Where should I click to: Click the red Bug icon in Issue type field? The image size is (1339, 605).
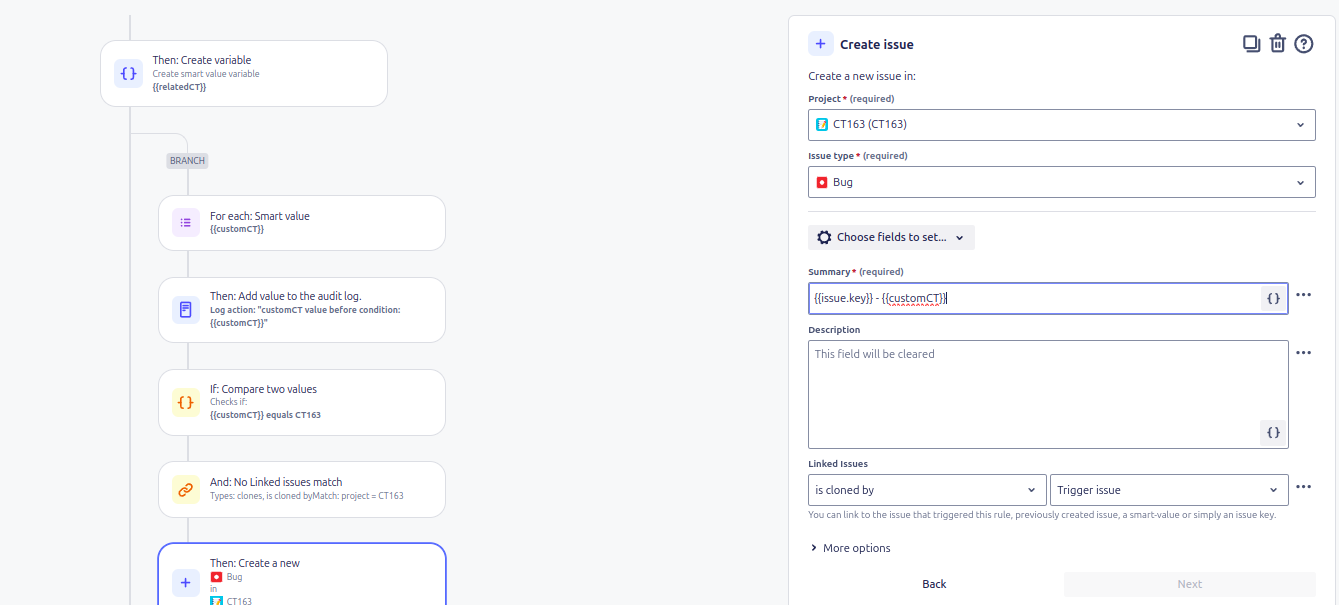(822, 182)
